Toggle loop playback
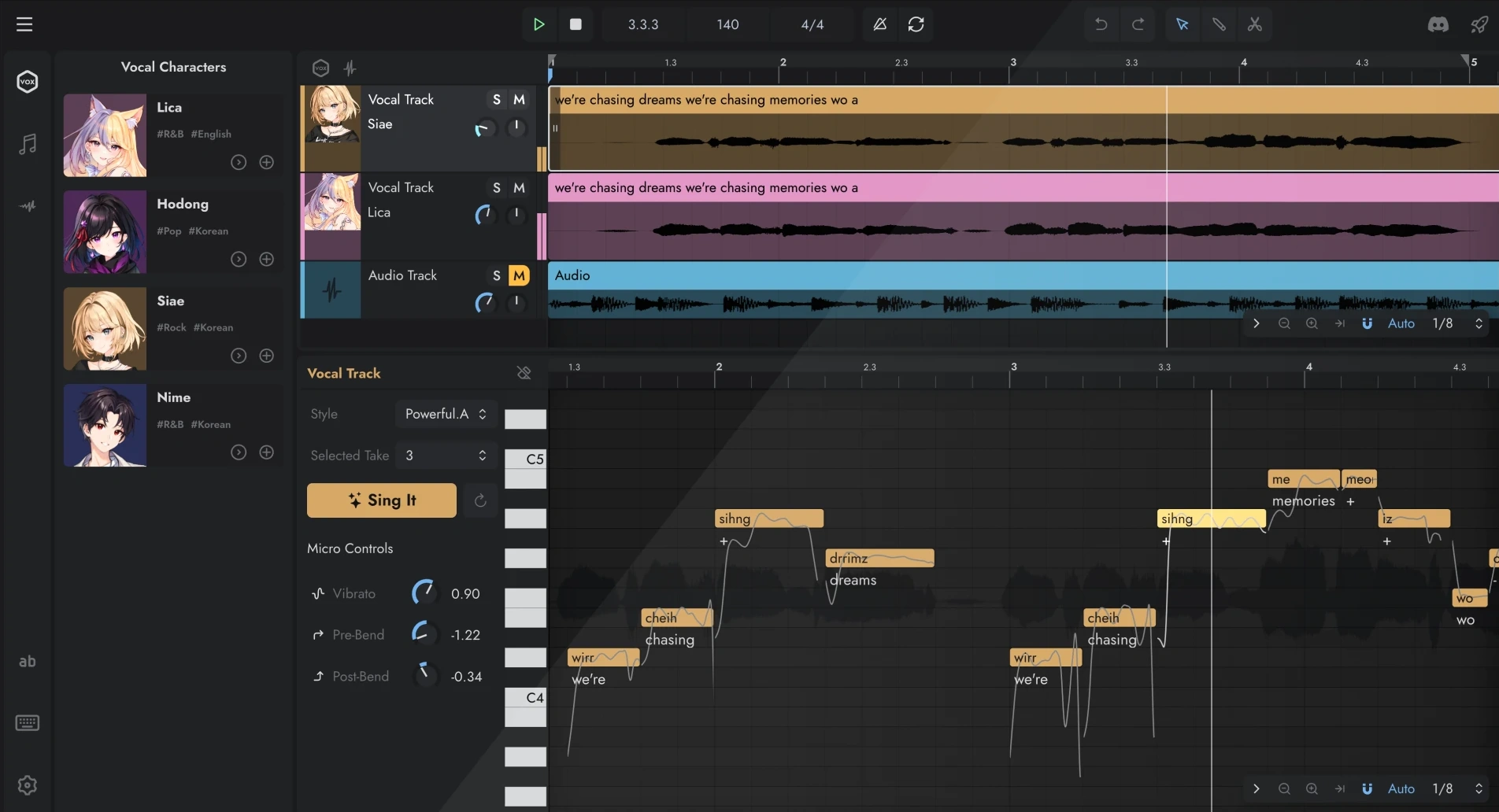The height and width of the screenshot is (812, 1499). (916, 24)
